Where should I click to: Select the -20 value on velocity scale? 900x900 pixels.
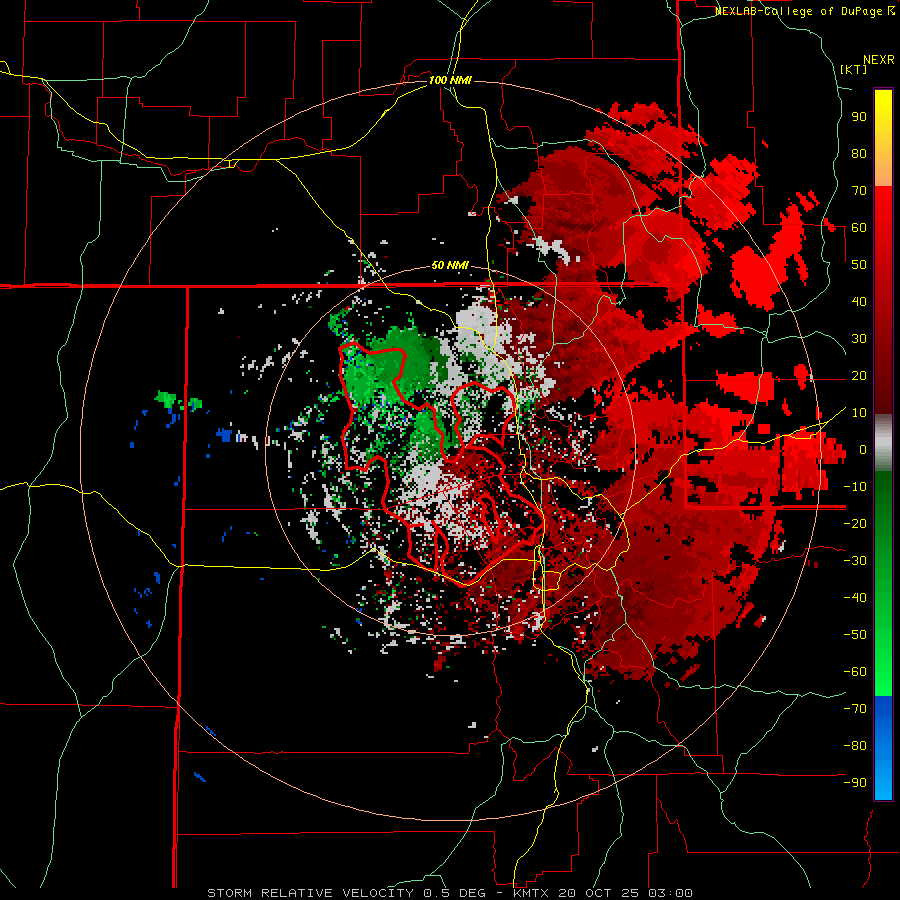pyautogui.click(x=855, y=524)
